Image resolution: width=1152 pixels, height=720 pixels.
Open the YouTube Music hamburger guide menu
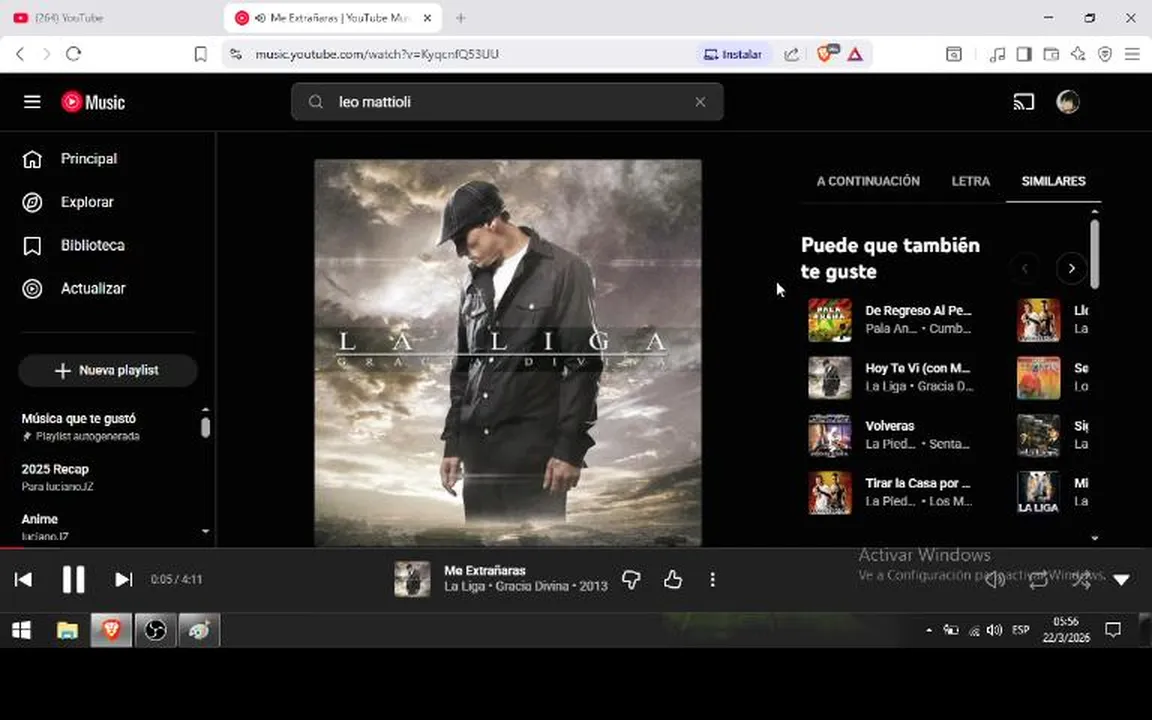32,101
